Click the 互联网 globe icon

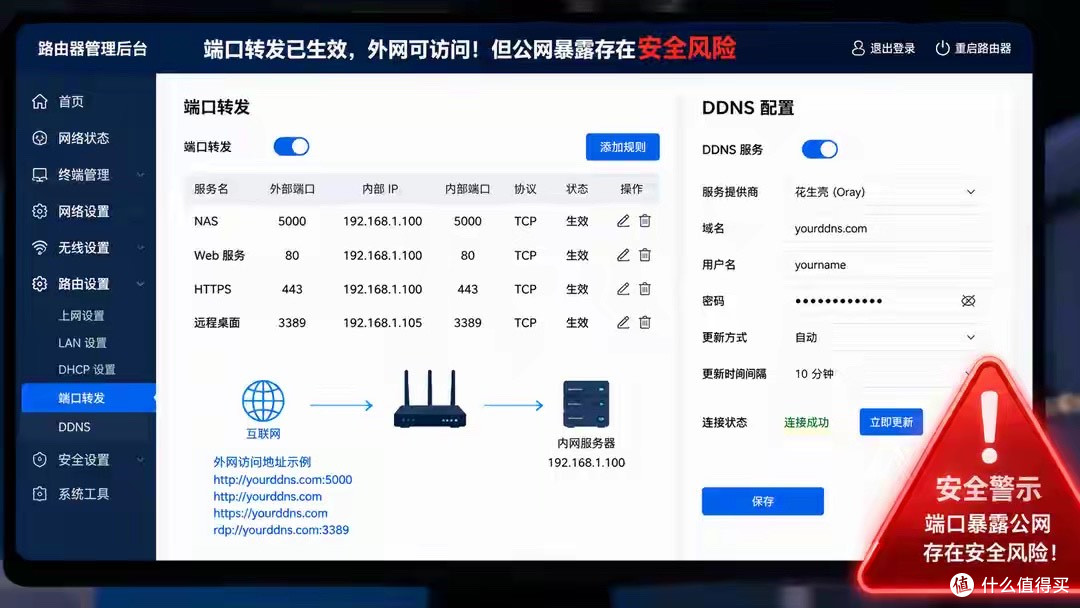pyautogui.click(x=263, y=401)
